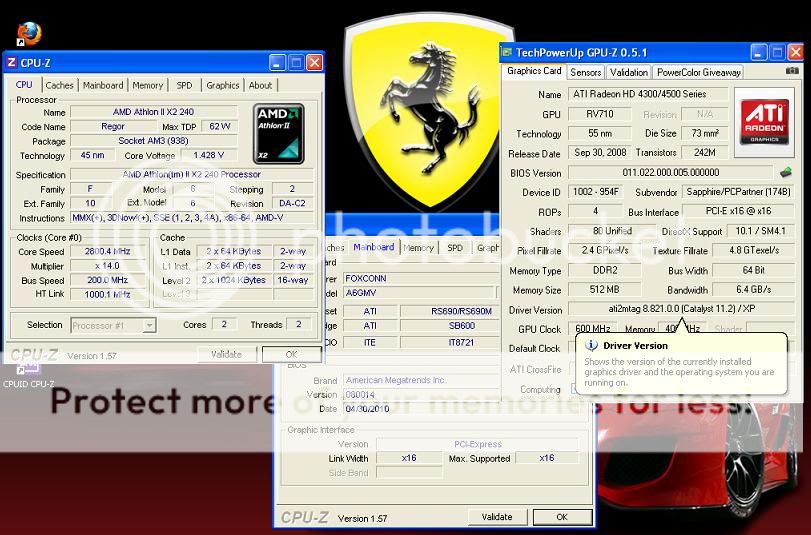Click the southbridge value SB600

[x=449, y=326]
